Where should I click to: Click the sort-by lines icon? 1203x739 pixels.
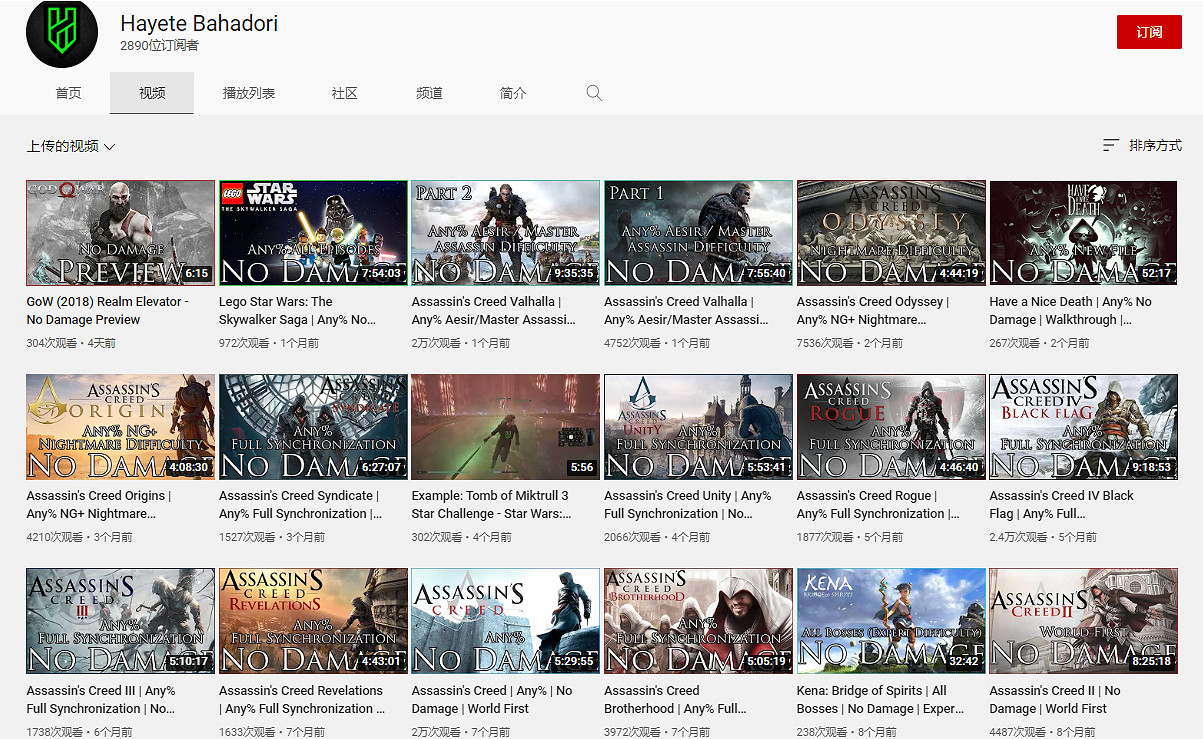[x=1110, y=146]
